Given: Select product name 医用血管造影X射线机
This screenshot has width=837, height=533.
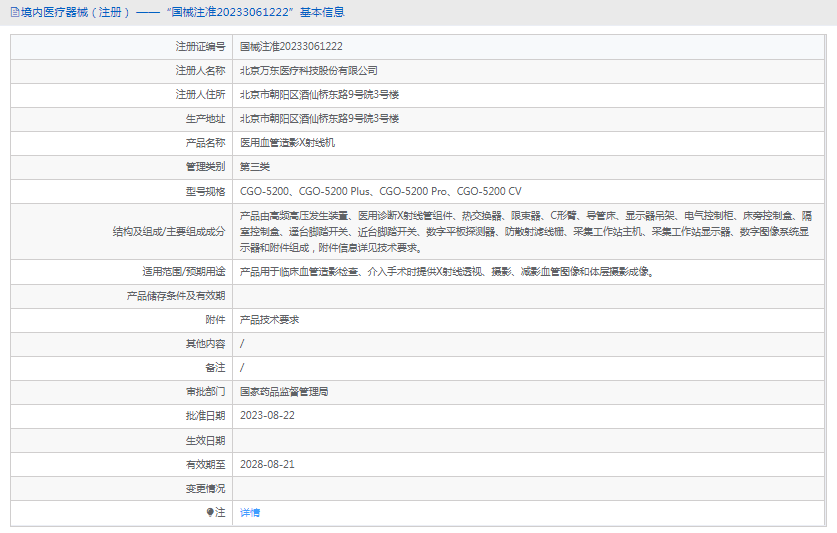Looking at the screenshot, I should click(x=287, y=143).
